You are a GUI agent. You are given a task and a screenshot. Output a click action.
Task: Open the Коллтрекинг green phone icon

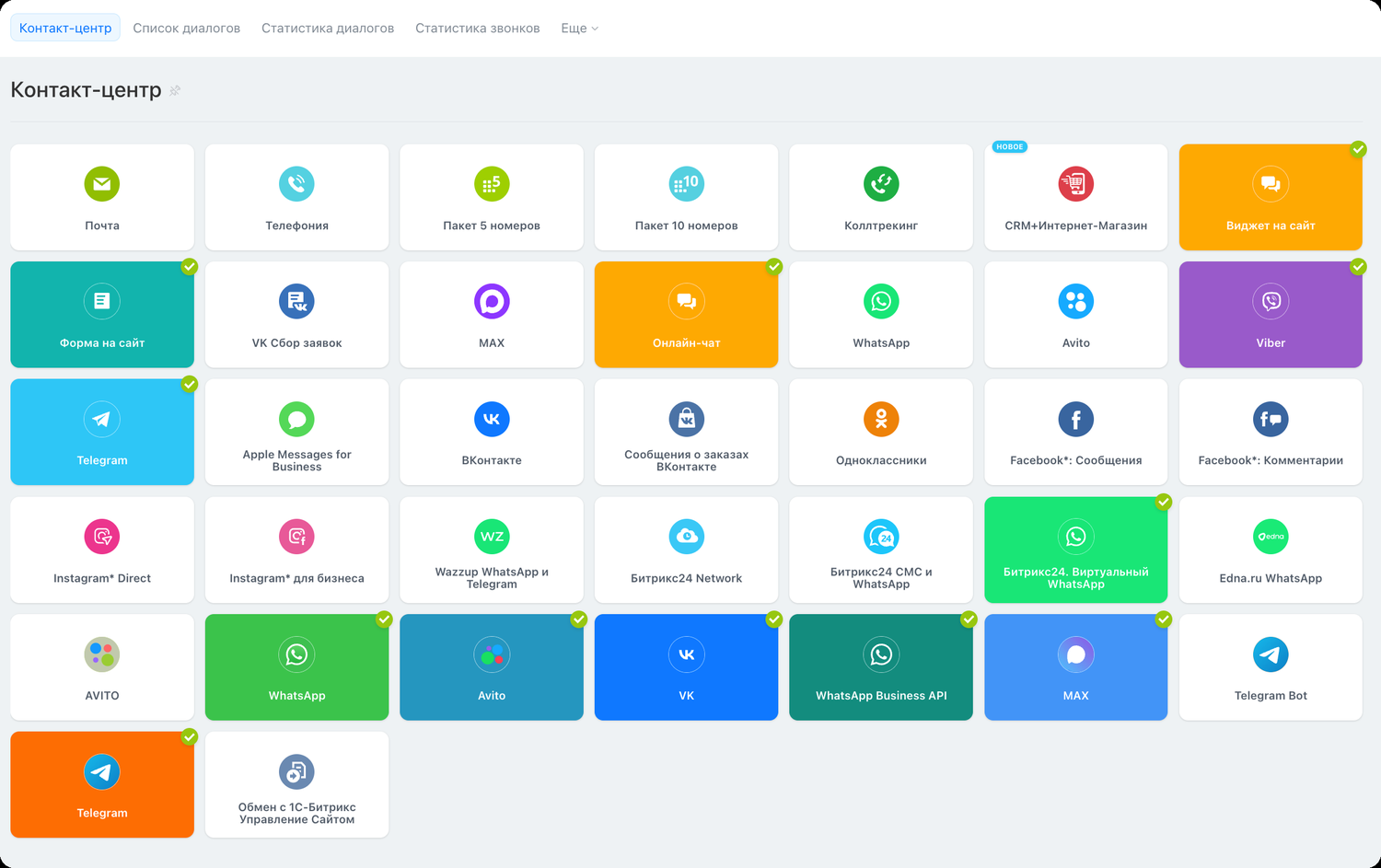tap(881, 184)
